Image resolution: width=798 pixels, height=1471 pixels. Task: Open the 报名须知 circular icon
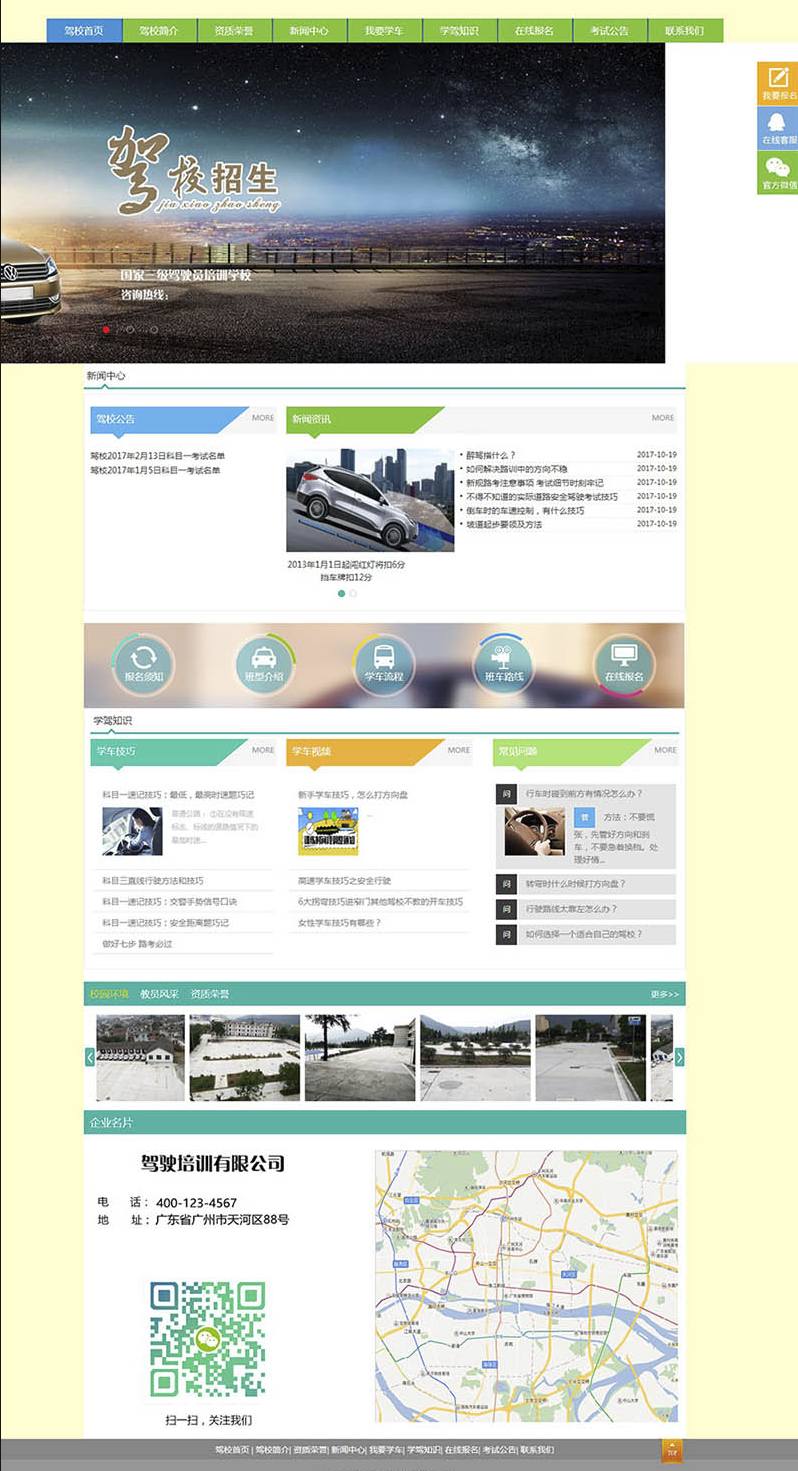[143, 664]
